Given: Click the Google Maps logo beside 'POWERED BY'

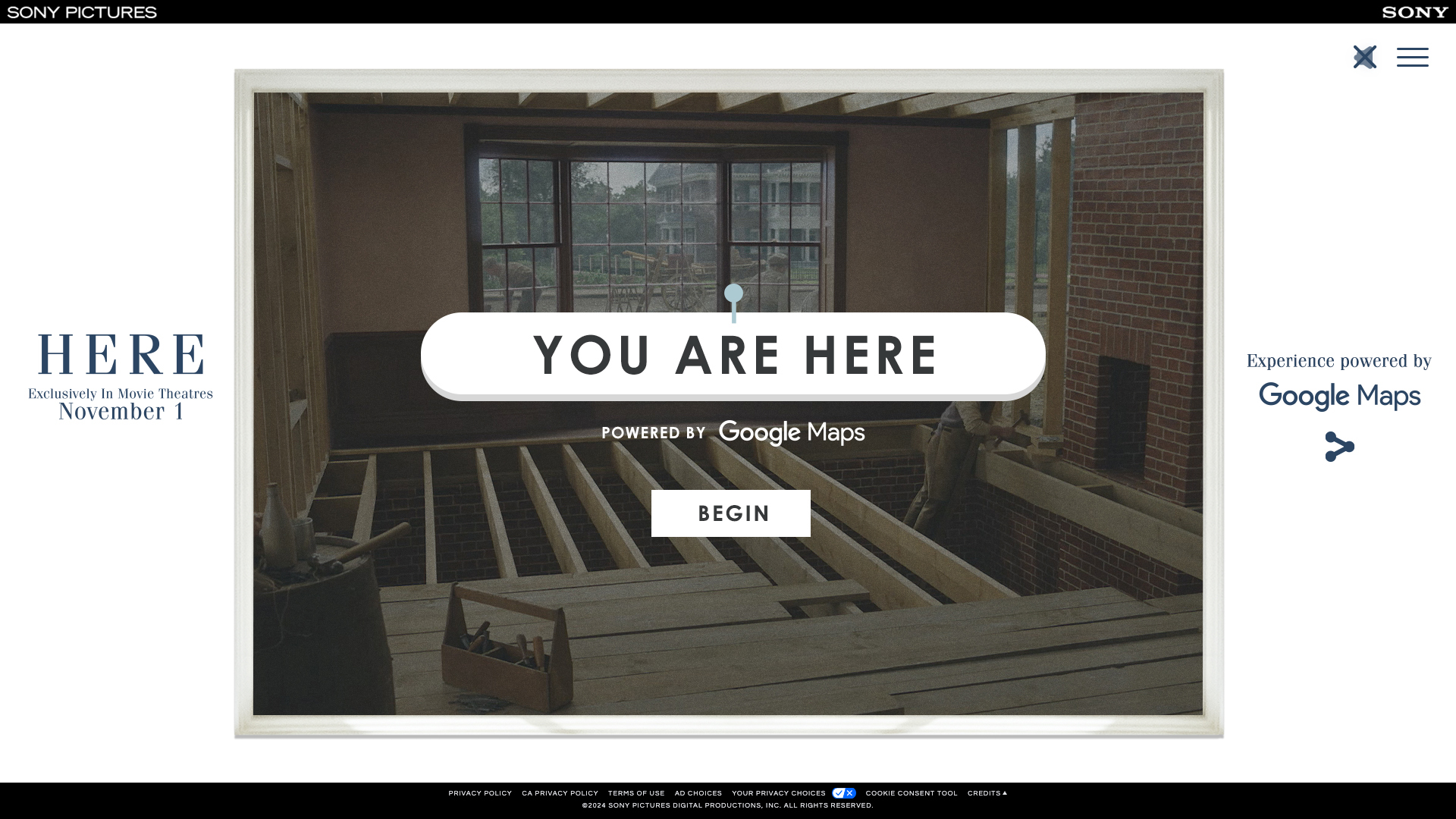Looking at the screenshot, I should (x=792, y=433).
